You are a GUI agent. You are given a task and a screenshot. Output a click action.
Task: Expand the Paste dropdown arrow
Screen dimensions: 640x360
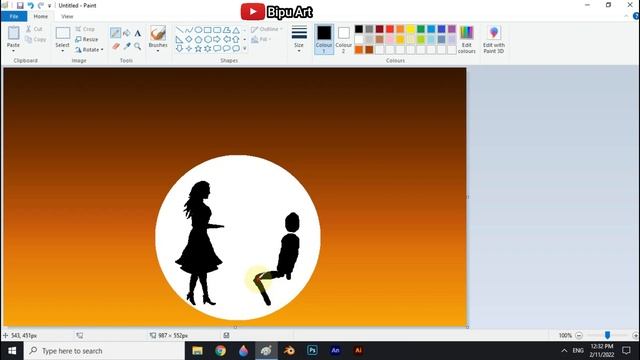[x=13, y=51]
